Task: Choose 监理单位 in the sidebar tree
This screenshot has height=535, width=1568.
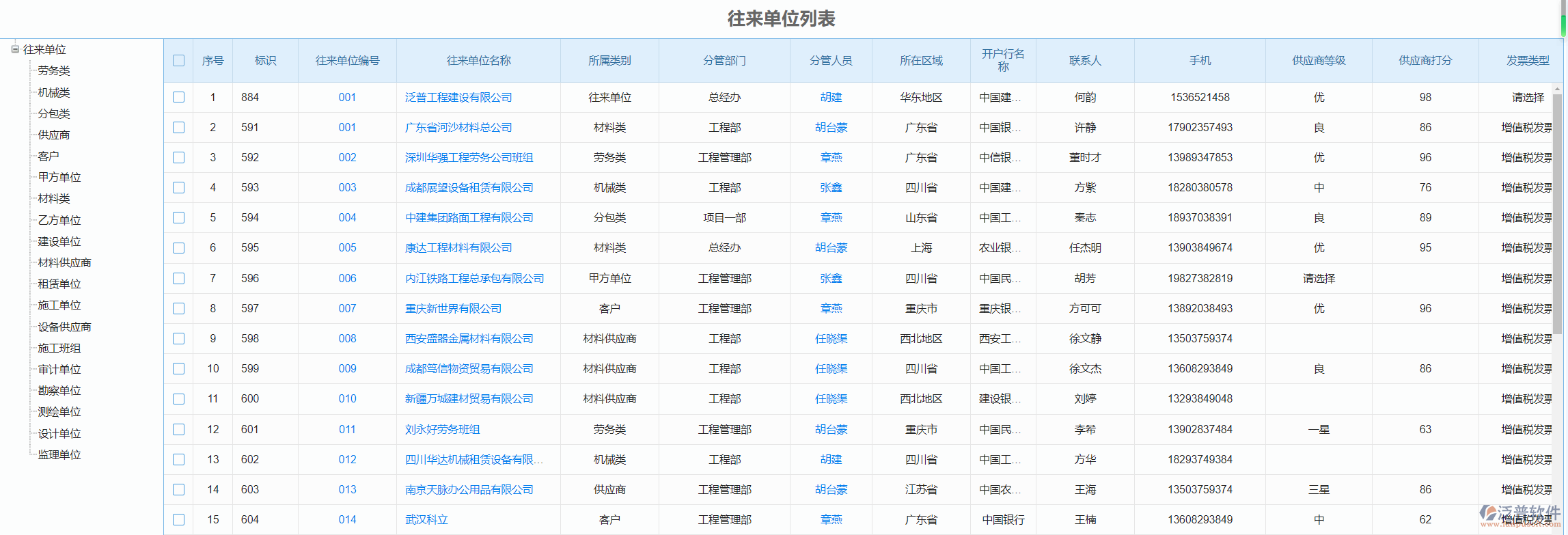Action: (x=59, y=455)
